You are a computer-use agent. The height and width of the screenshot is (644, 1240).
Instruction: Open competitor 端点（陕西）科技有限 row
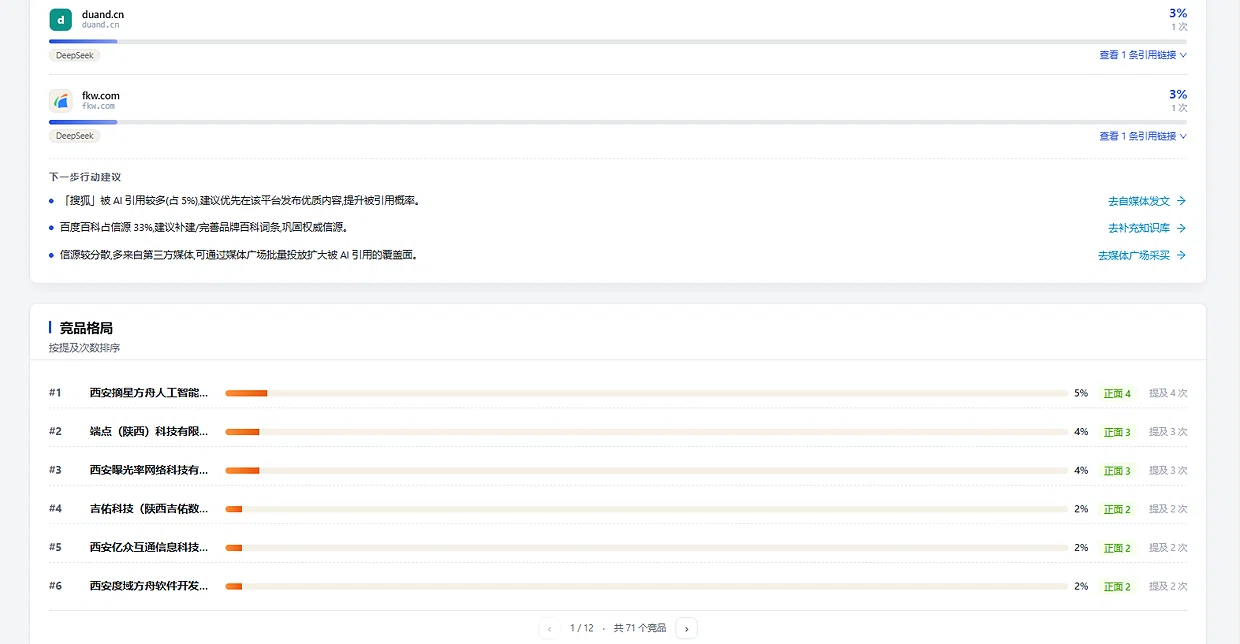click(x=618, y=432)
